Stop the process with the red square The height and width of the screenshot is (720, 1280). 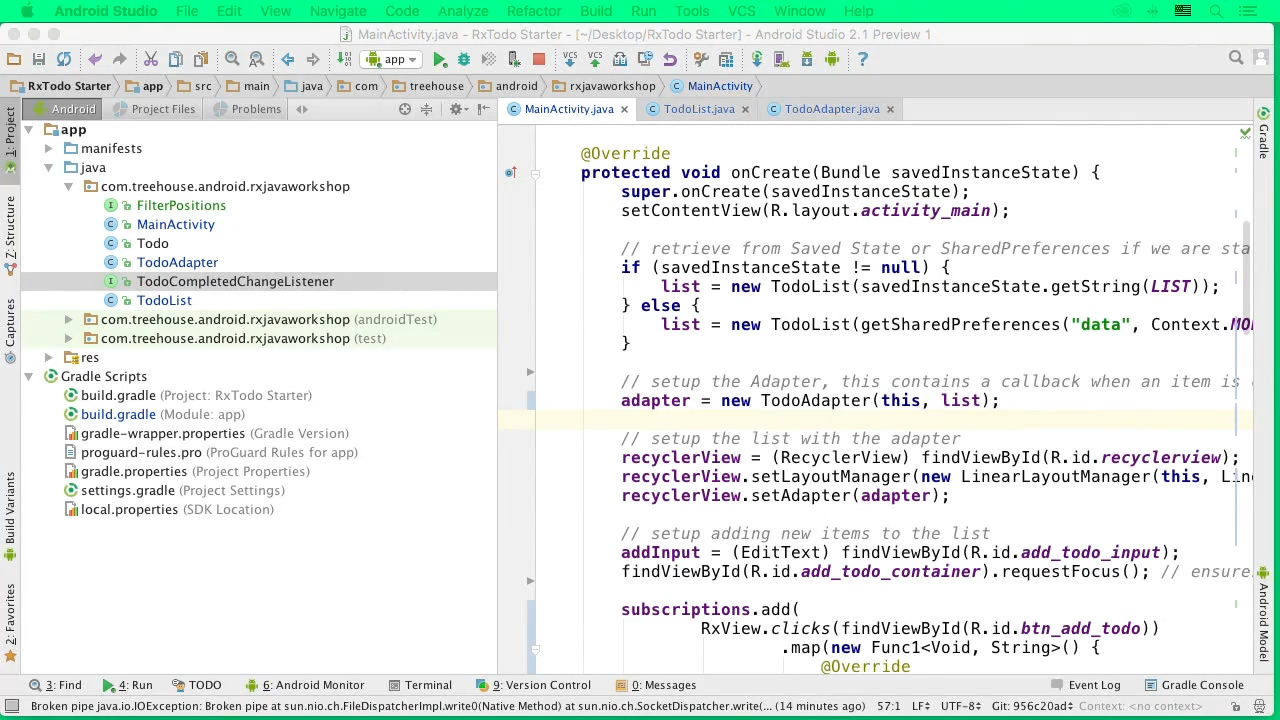click(x=539, y=59)
